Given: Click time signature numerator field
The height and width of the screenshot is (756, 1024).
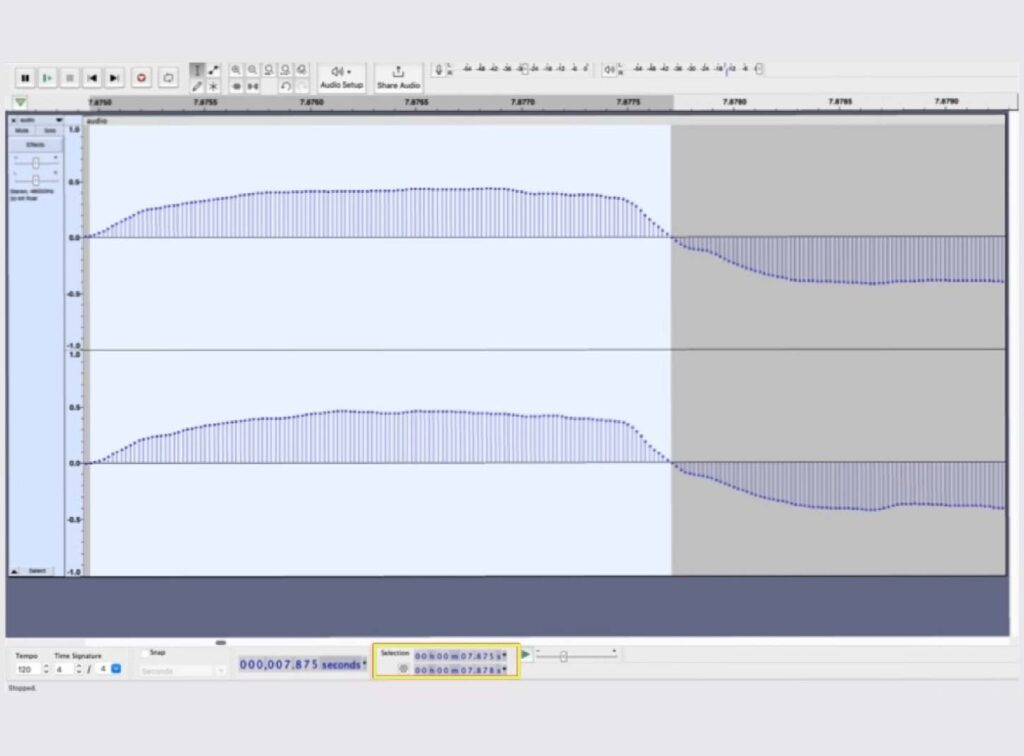Looking at the screenshot, I should (x=63, y=669).
